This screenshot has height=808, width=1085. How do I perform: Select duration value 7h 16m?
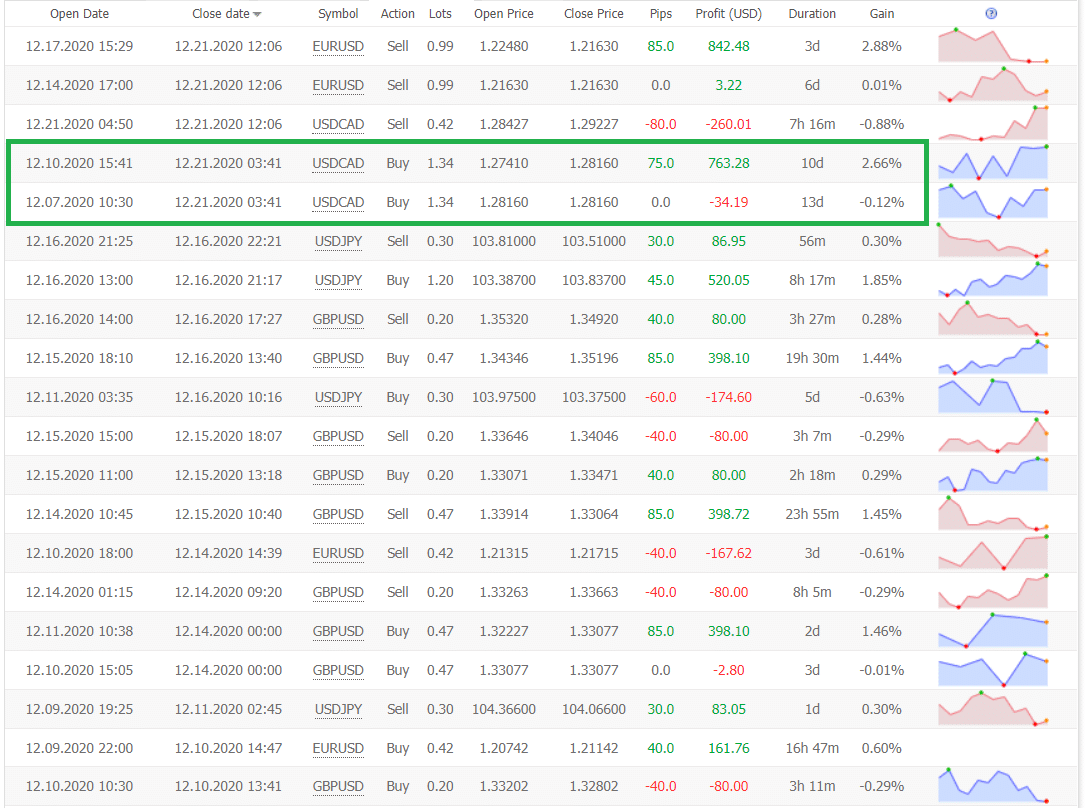pyautogui.click(x=812, y=125)
